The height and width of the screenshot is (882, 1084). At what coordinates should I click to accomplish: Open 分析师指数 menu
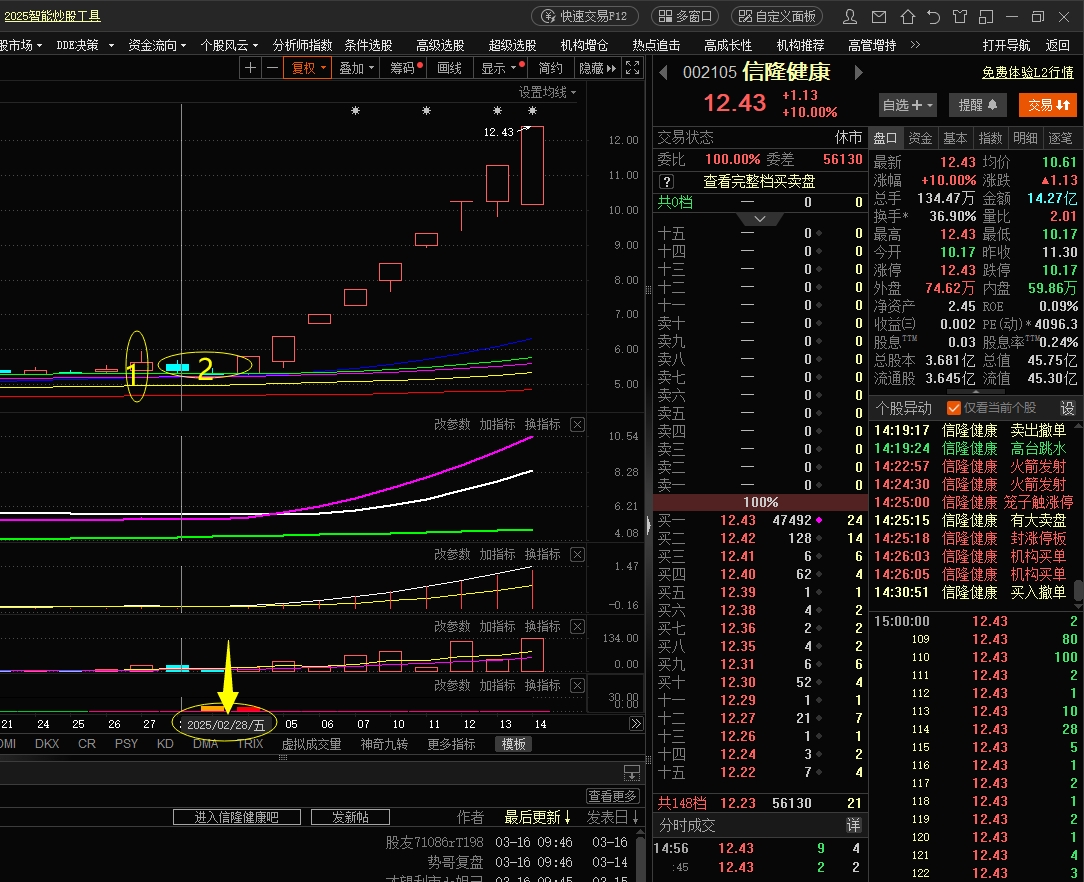(302, 45)
